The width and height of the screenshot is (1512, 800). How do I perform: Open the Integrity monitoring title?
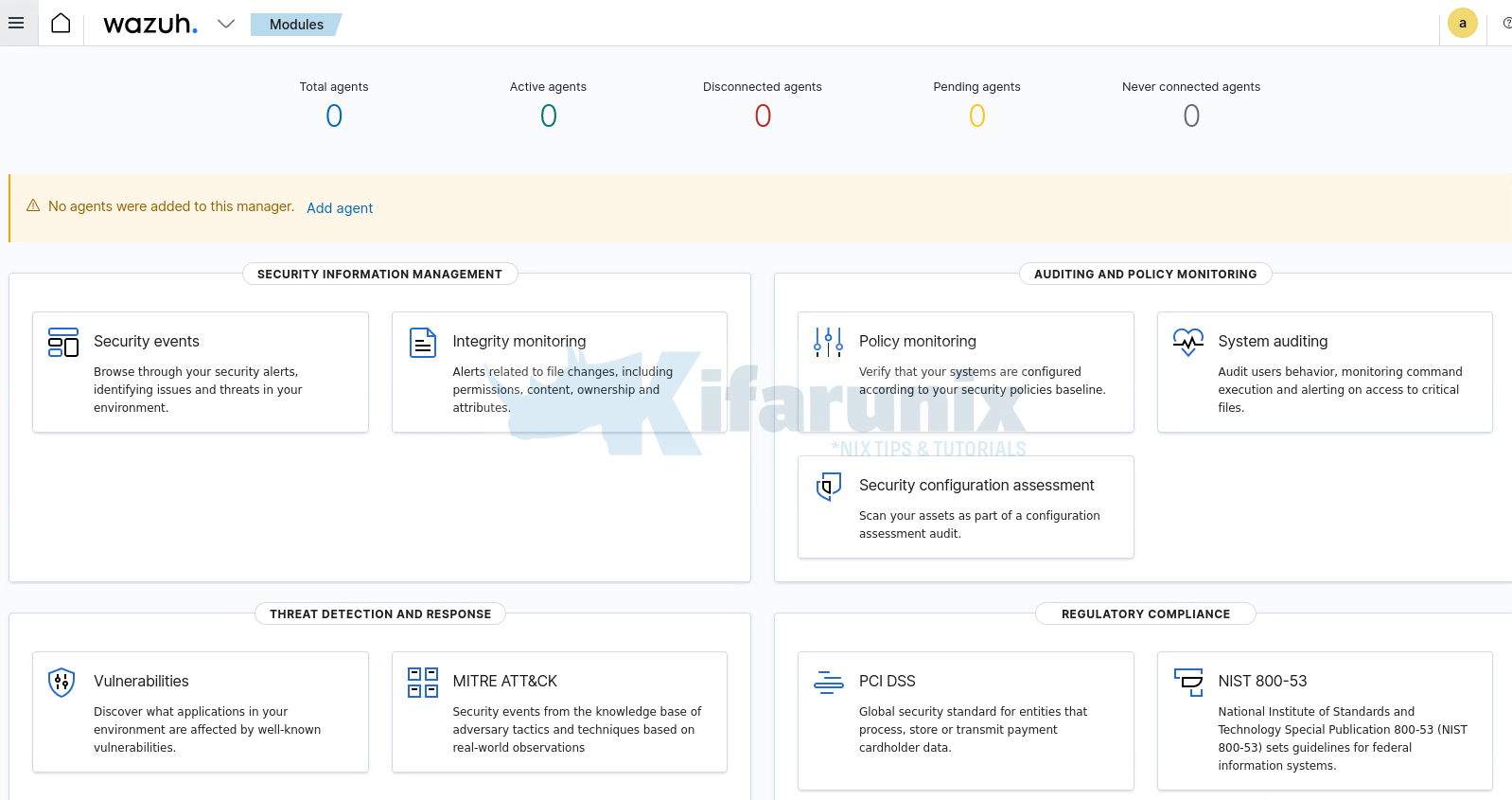pos(519,342)
